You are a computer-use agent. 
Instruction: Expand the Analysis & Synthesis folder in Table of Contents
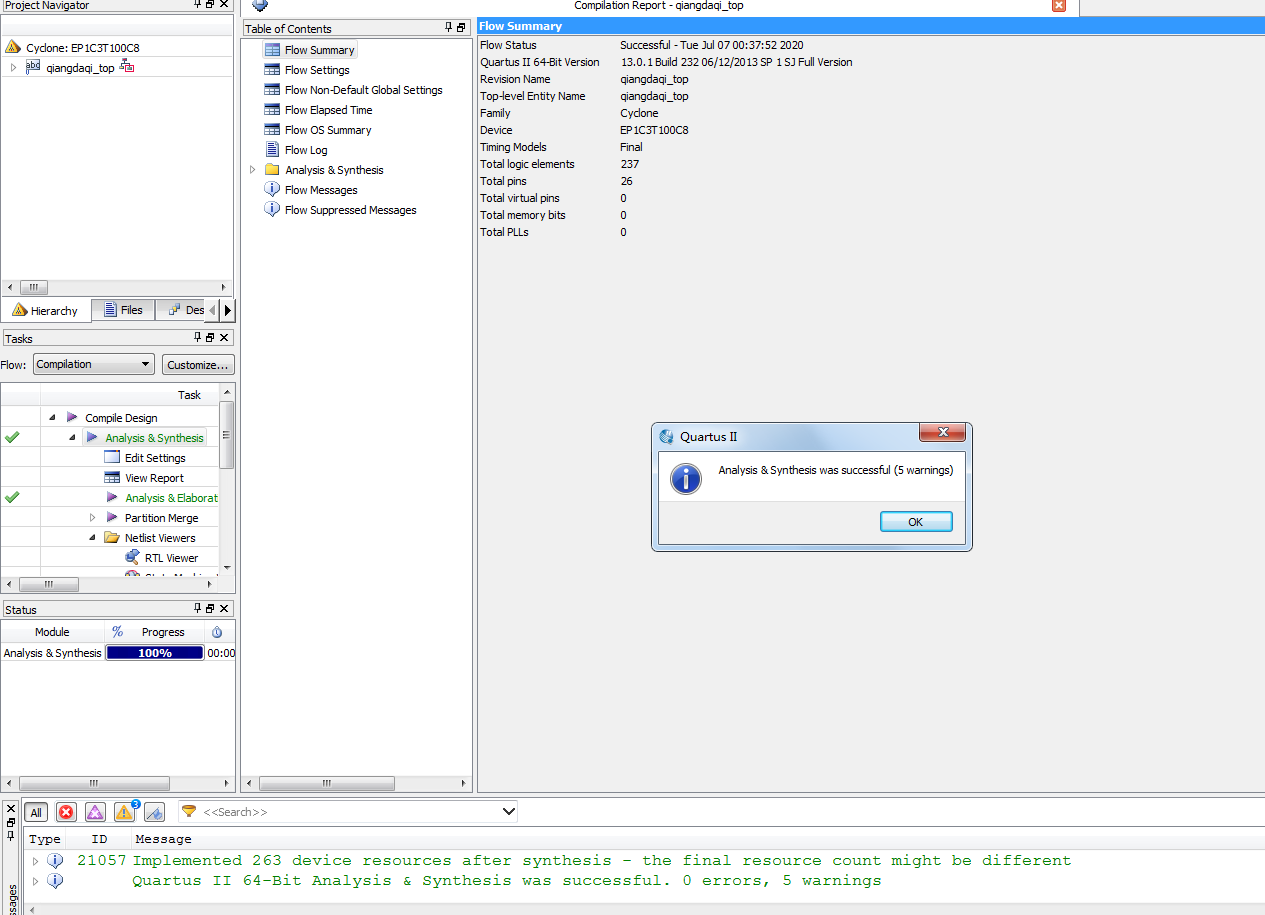click(252, 170)
